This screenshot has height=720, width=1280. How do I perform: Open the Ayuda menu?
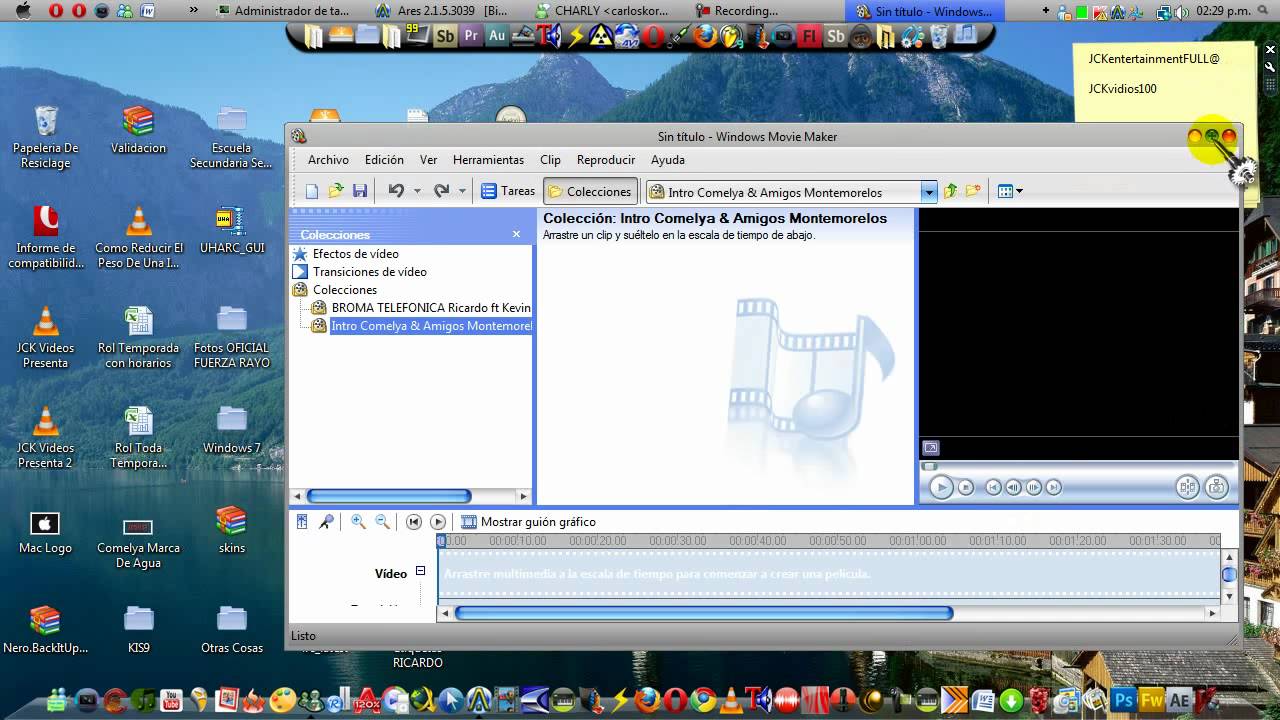[668, 160]
